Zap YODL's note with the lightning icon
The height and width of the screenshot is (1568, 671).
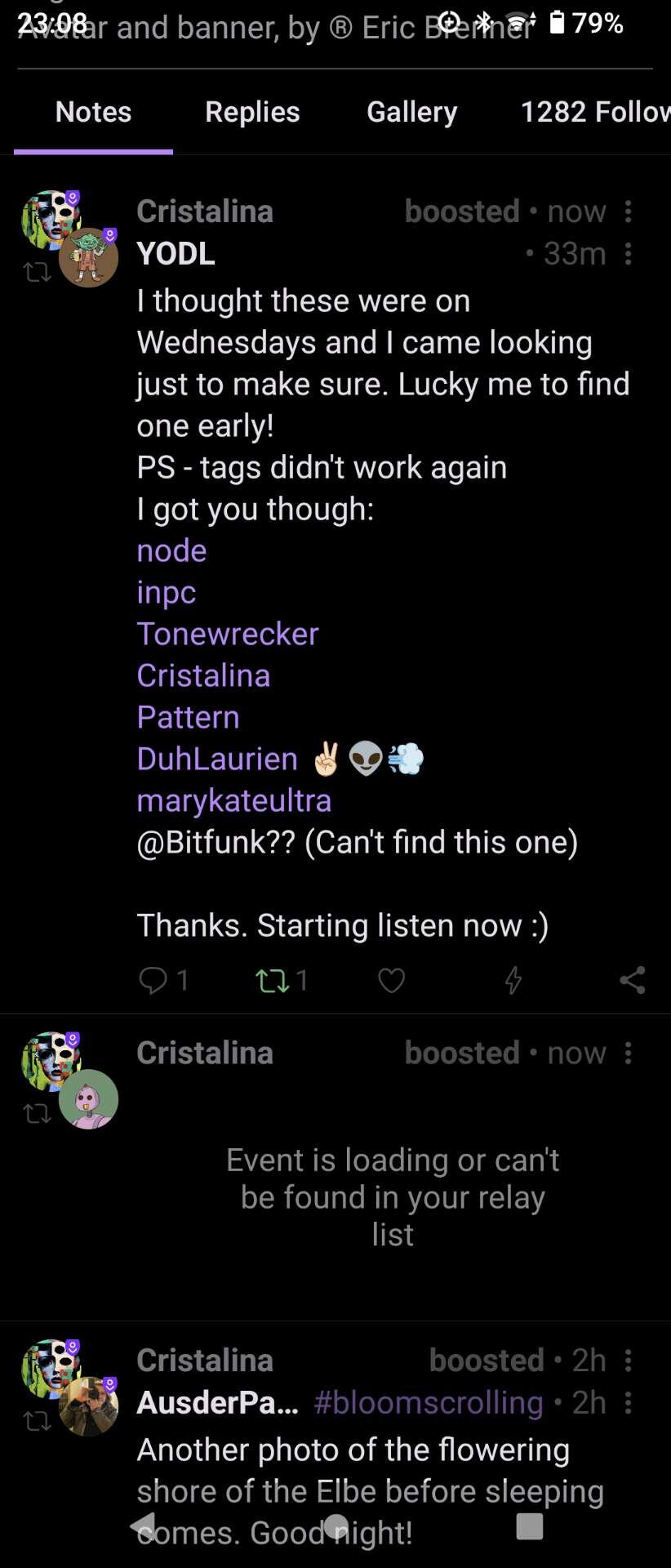point(513,980)
